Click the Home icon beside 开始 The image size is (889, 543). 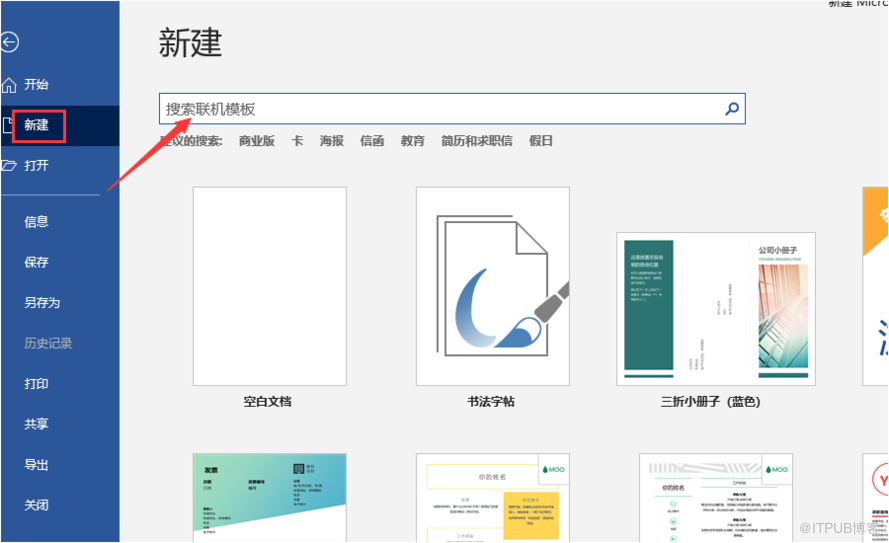point(10,84)
